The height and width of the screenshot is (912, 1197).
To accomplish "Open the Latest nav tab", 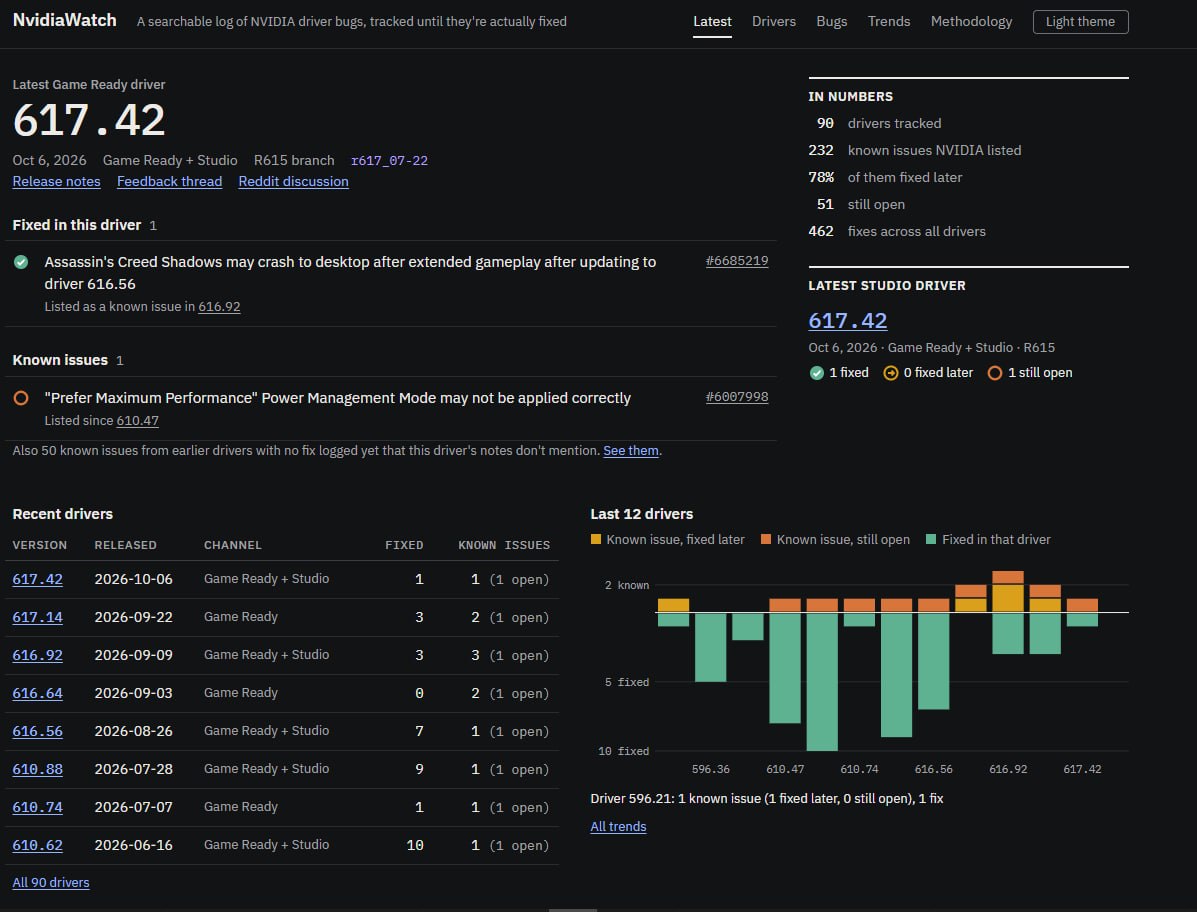I will click(712, 21).
